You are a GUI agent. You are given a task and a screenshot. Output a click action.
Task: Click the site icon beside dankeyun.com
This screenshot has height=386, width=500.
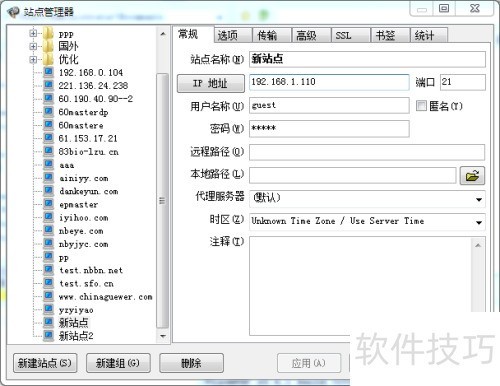49,191
